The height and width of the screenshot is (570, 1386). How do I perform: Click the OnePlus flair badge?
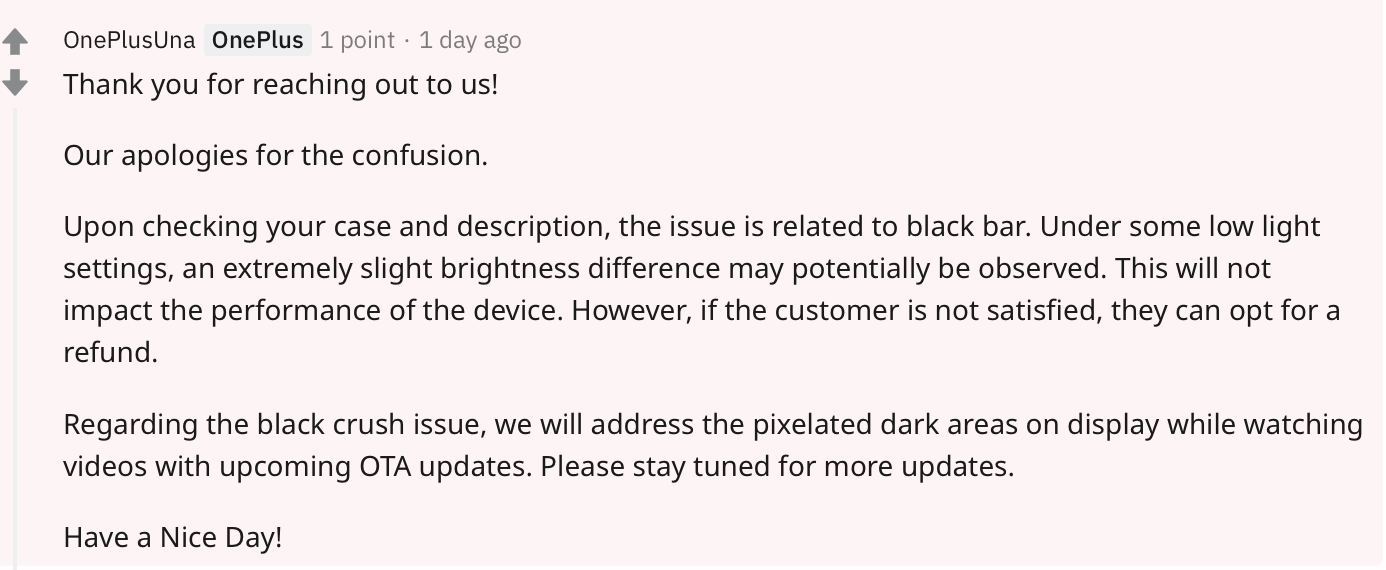(258, 40)
